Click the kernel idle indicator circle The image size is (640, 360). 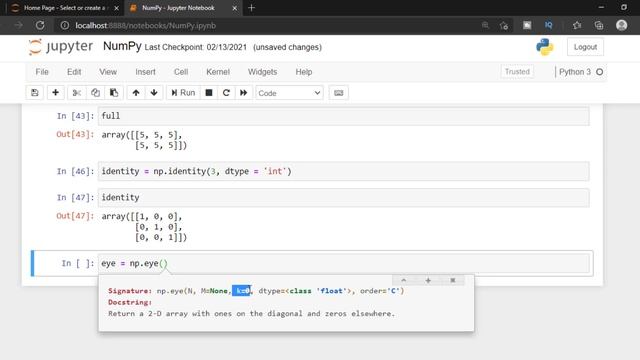coord(599,72)
